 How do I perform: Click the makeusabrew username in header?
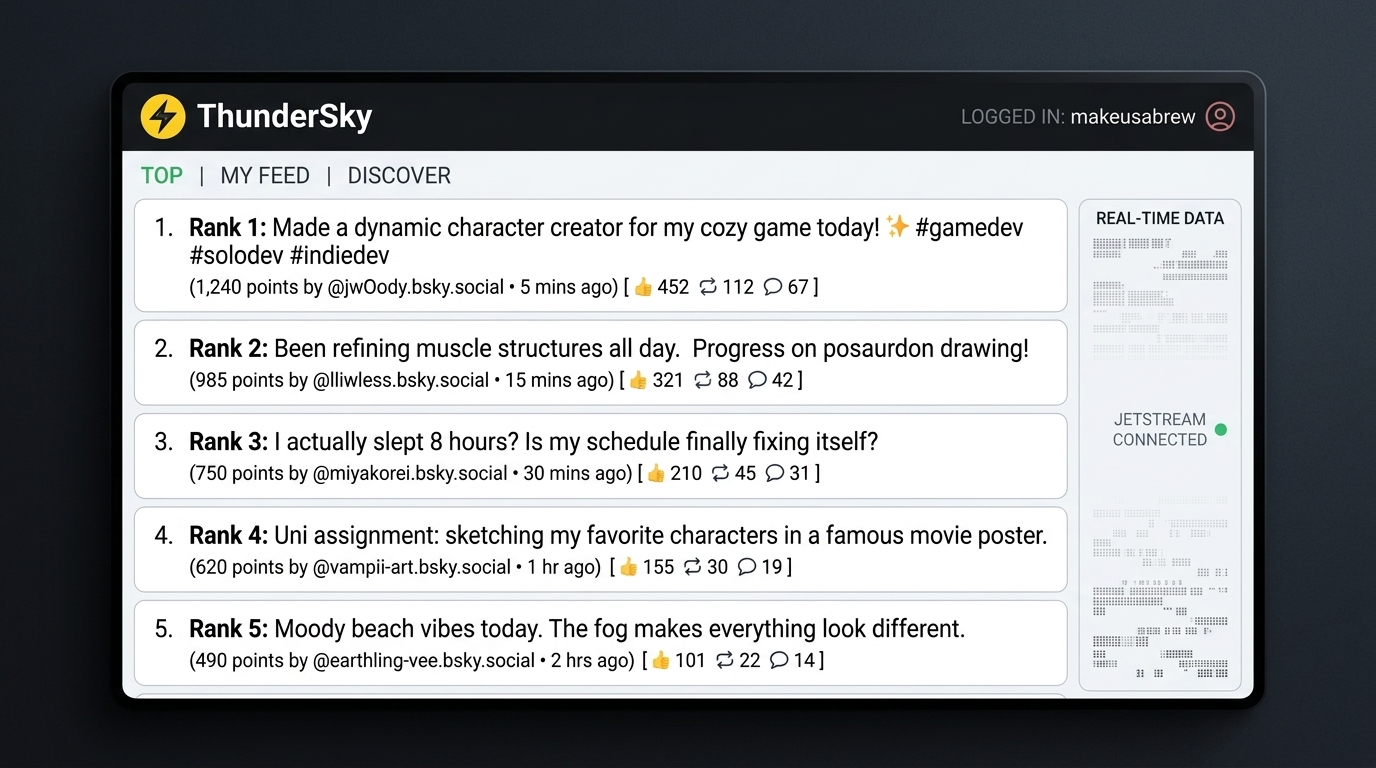pos(1132,117)
